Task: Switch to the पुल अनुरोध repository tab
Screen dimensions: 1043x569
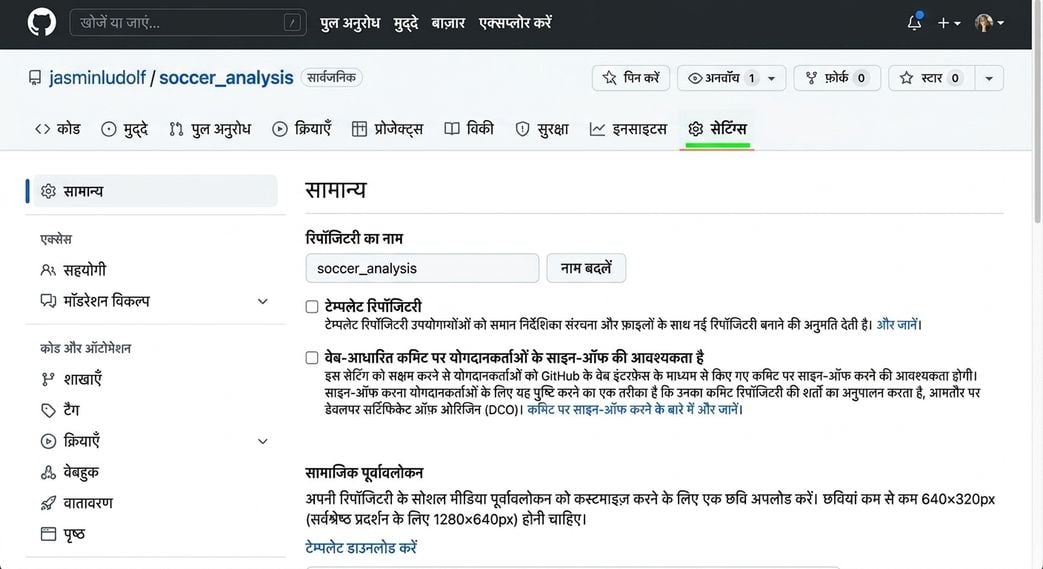Action: [x=210, y=128]
